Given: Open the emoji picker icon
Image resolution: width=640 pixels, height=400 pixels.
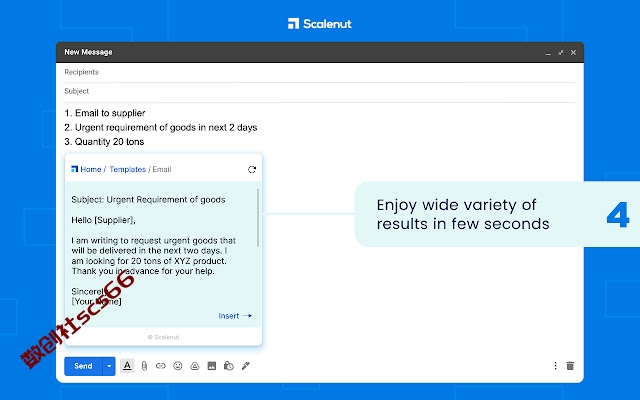Looking at the screenshot, I should click(178, 366).
